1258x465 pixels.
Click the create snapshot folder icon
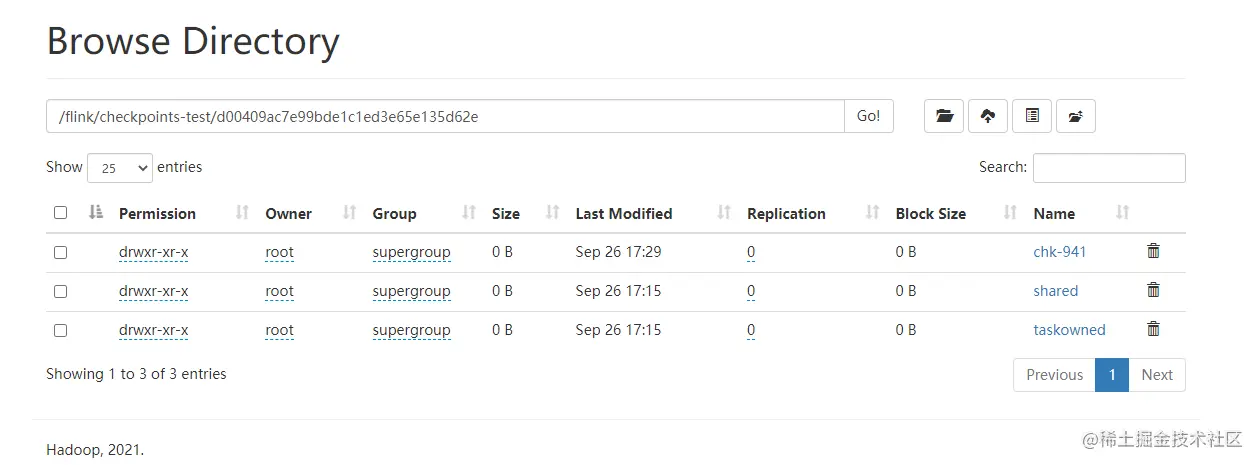point(1076,116)
